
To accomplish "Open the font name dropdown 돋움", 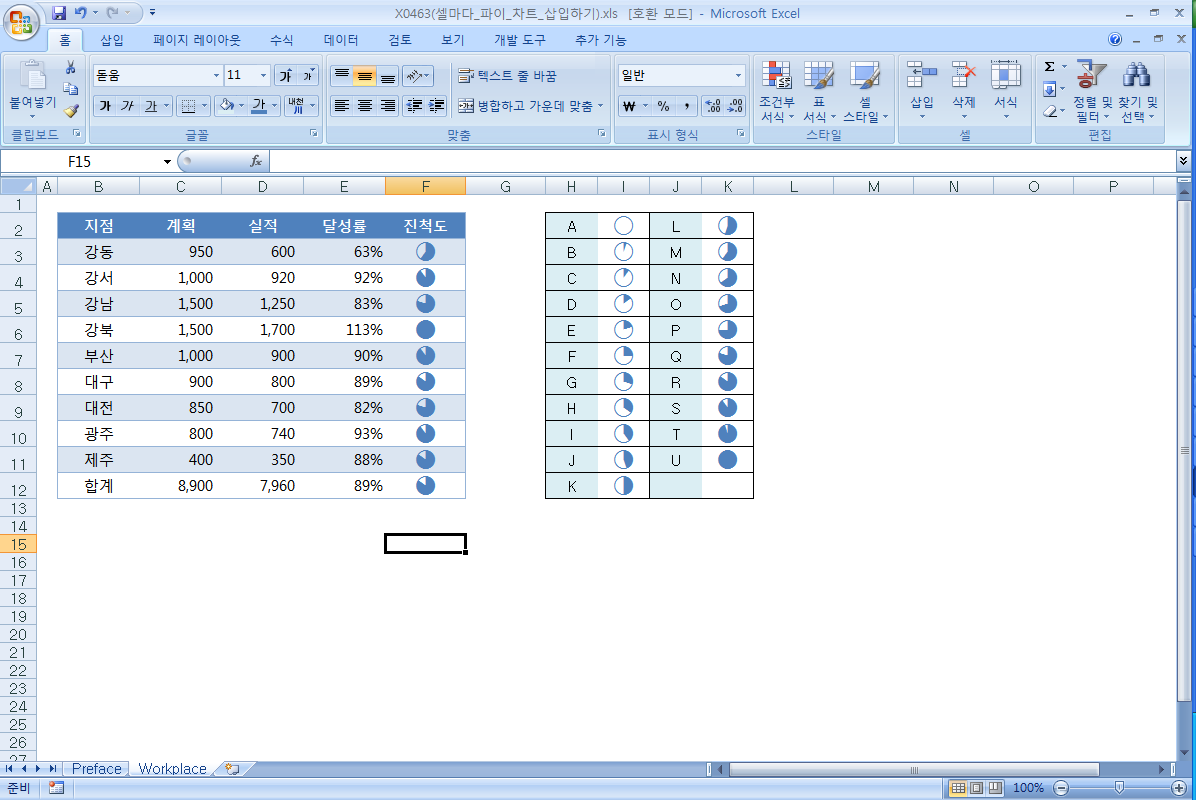I will click(x=216, y=76).
